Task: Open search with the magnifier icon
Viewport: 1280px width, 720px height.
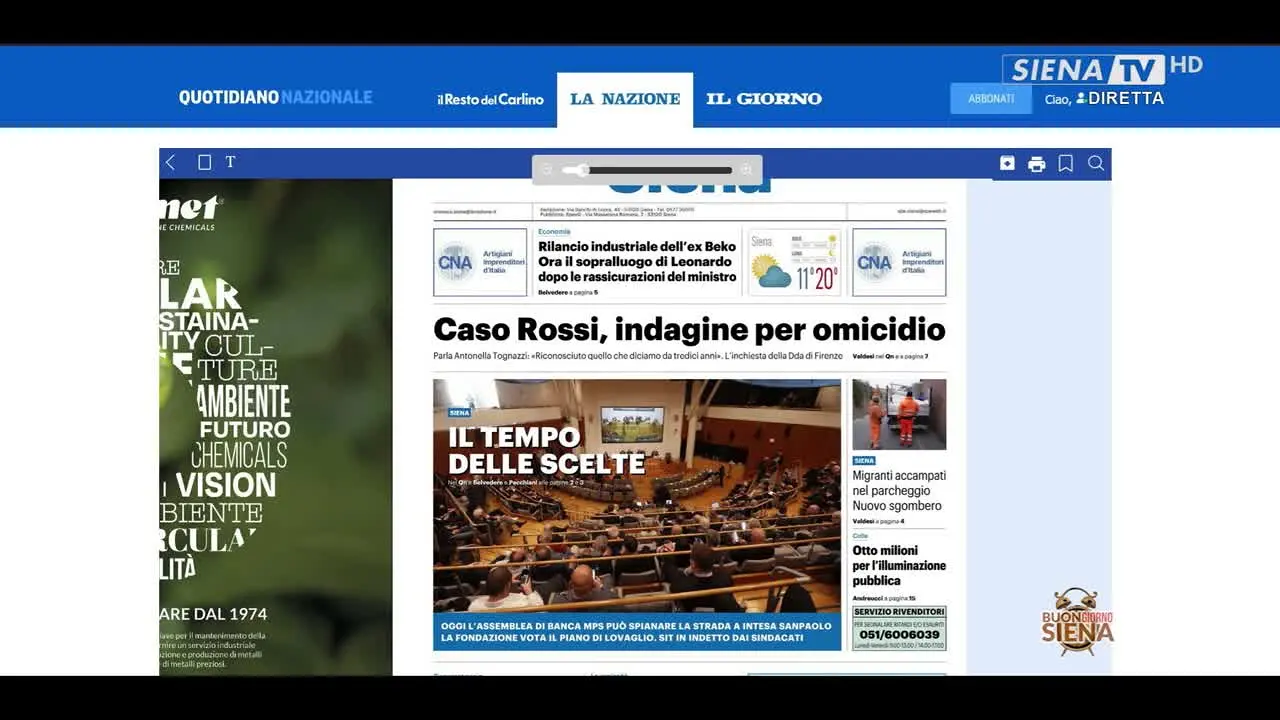Action: coord(1096,163)
